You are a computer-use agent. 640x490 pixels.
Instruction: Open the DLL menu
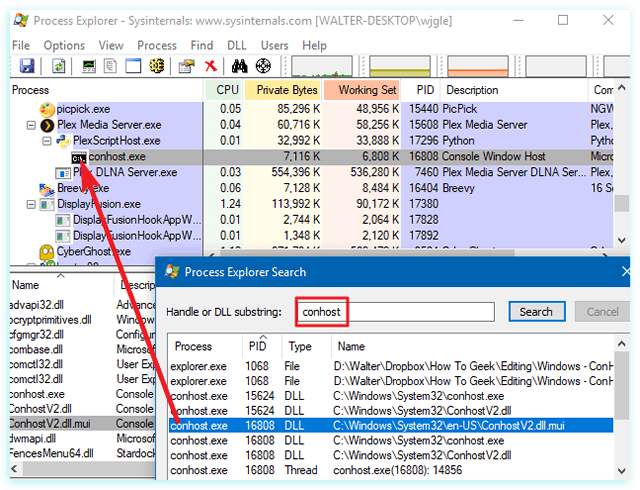pos(237,45)
